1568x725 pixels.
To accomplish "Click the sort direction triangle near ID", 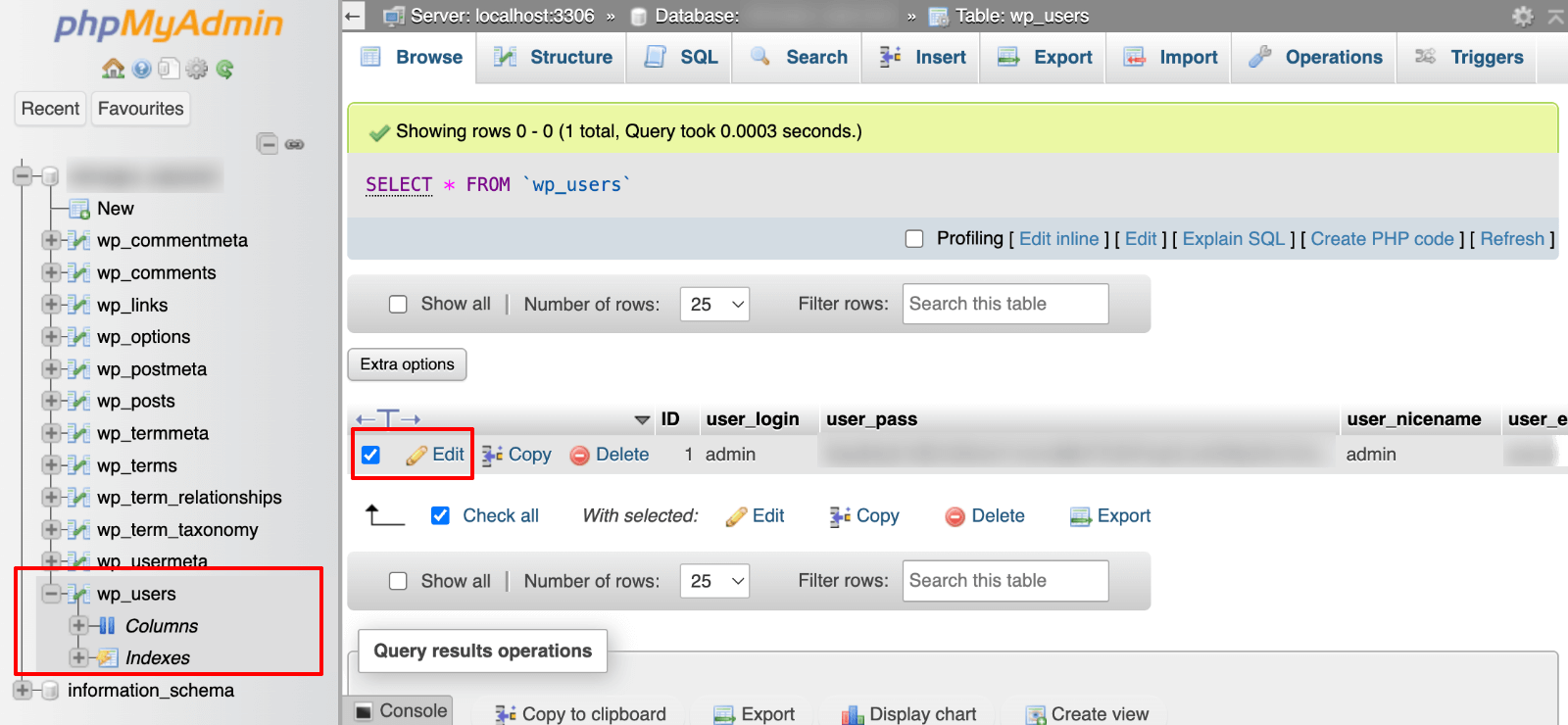I will click(642, 419).
